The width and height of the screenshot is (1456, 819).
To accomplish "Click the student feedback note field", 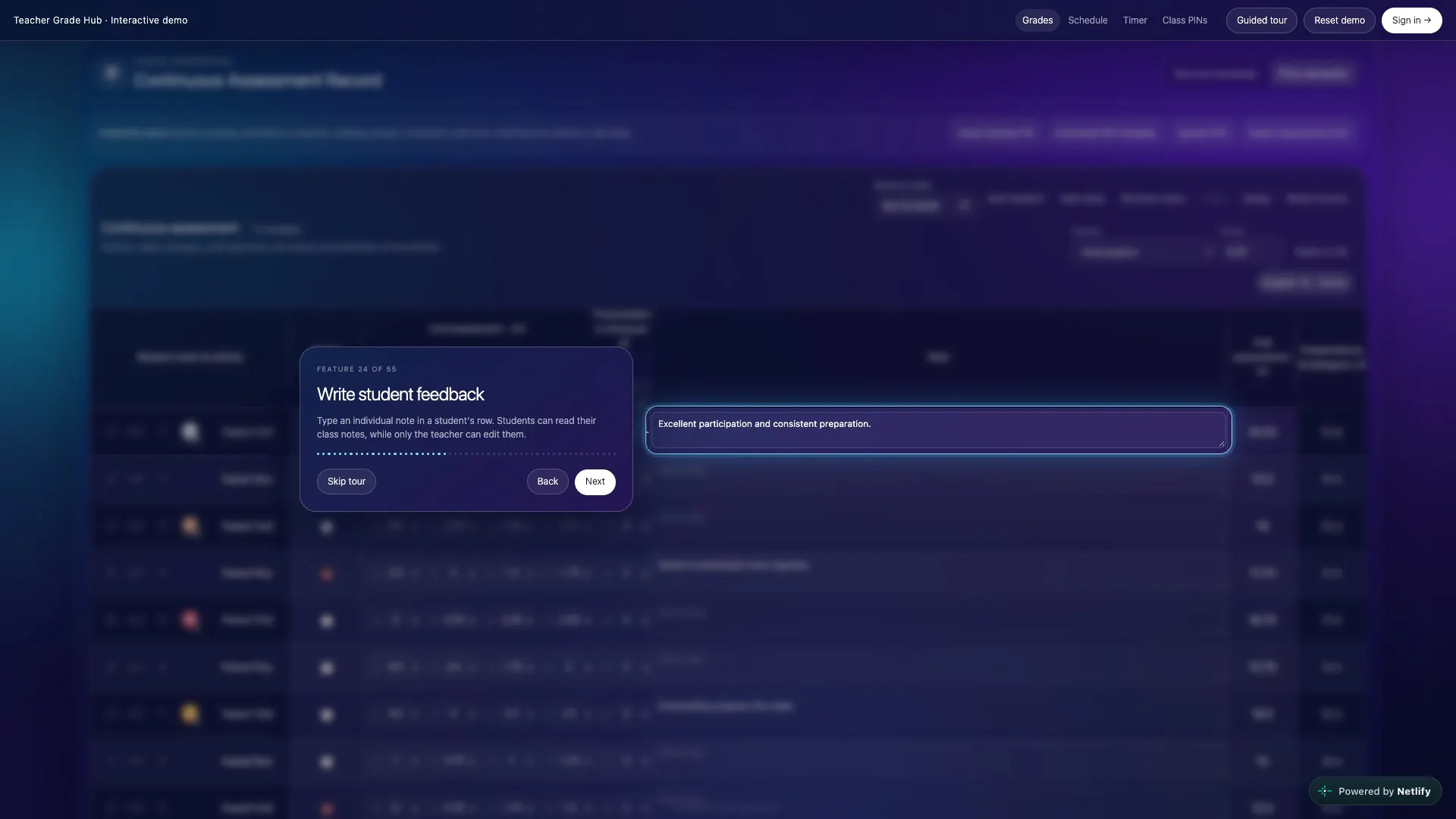I will (938, 430).
